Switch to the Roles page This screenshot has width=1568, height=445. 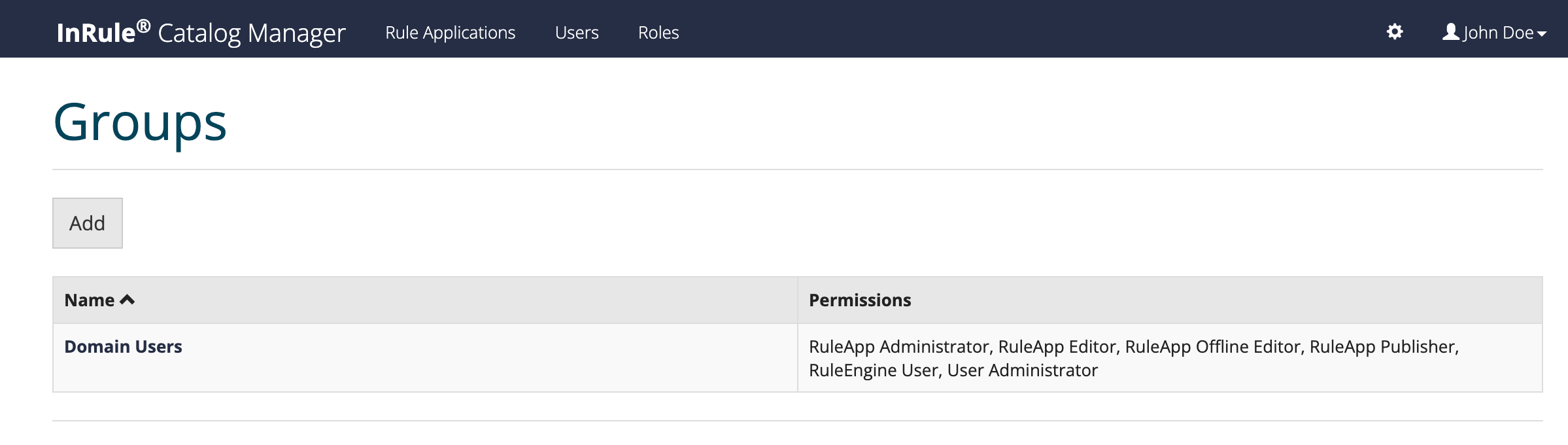(658, 33)
